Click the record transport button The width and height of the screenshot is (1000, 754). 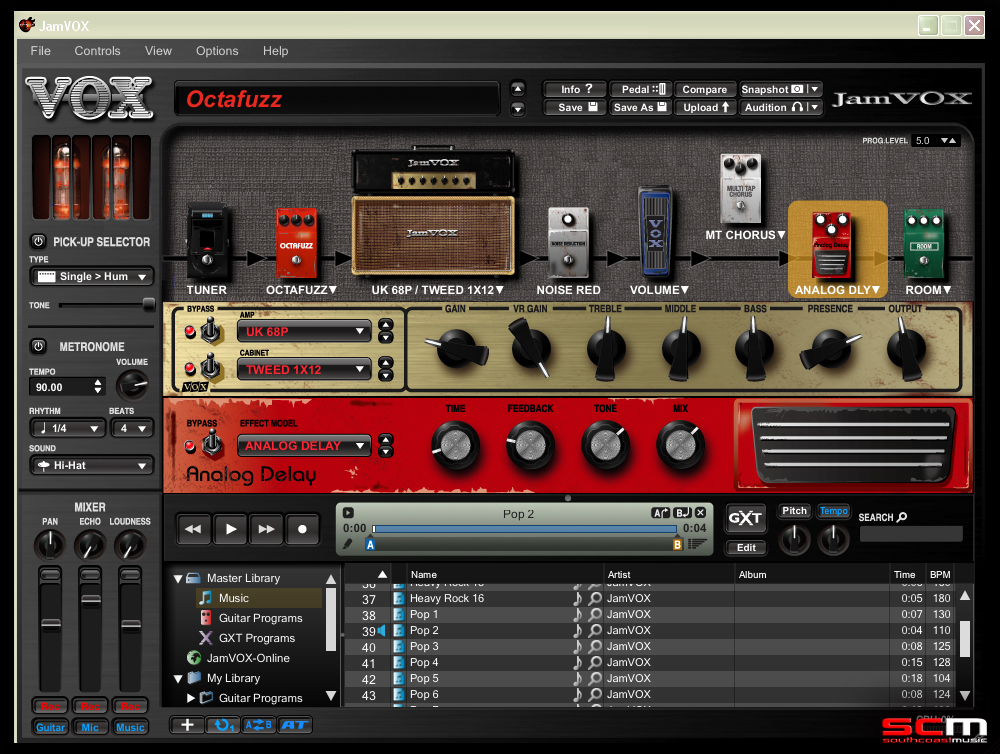tap(302, 529)
